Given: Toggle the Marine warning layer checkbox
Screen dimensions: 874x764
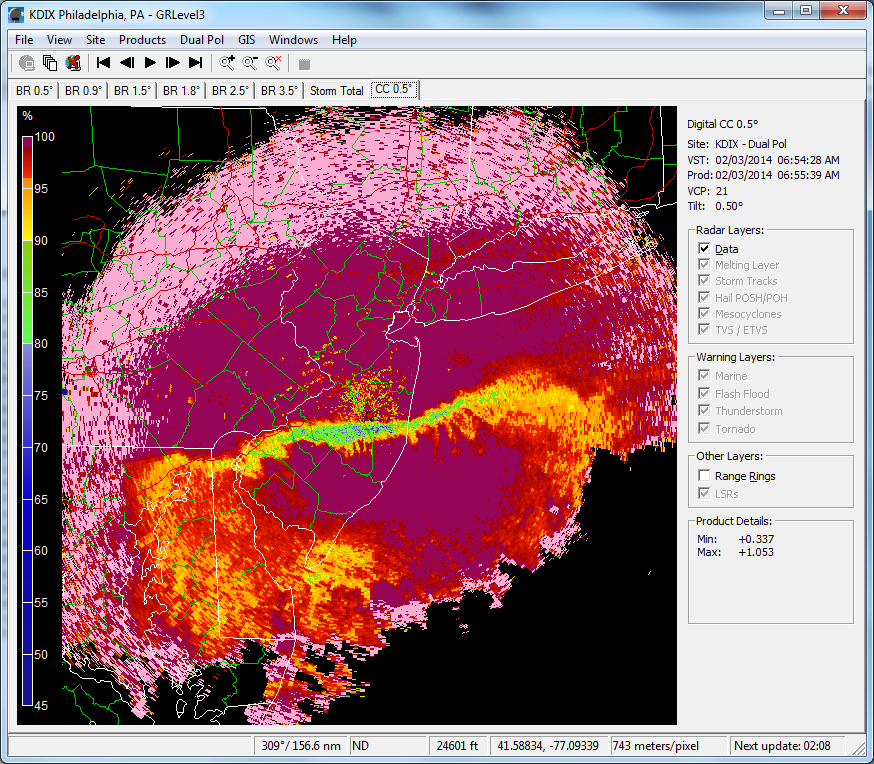Looking at the screenshot, I should 704,376.
